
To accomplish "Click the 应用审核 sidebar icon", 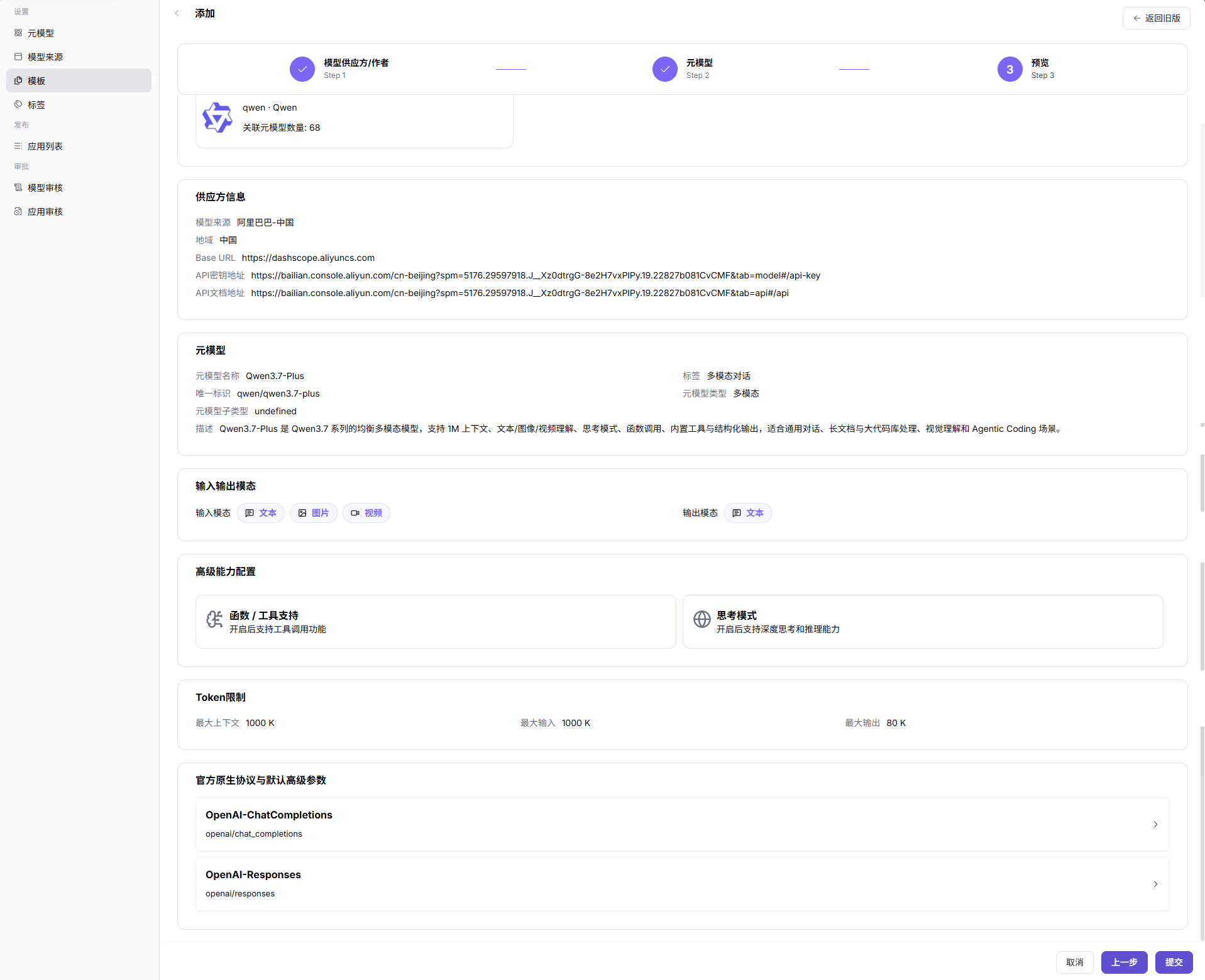I will click(x=18, y=211).
